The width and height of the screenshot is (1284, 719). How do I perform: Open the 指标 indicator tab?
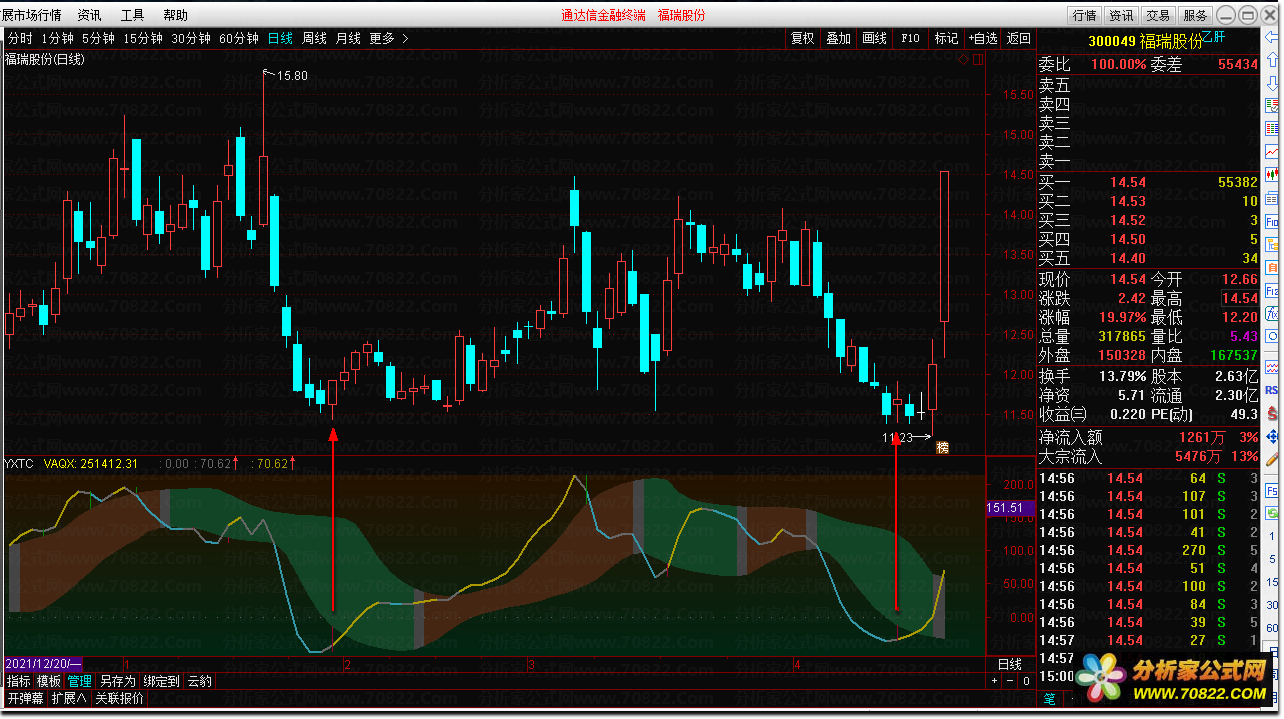pyautogui.click(x=18, y=681)
